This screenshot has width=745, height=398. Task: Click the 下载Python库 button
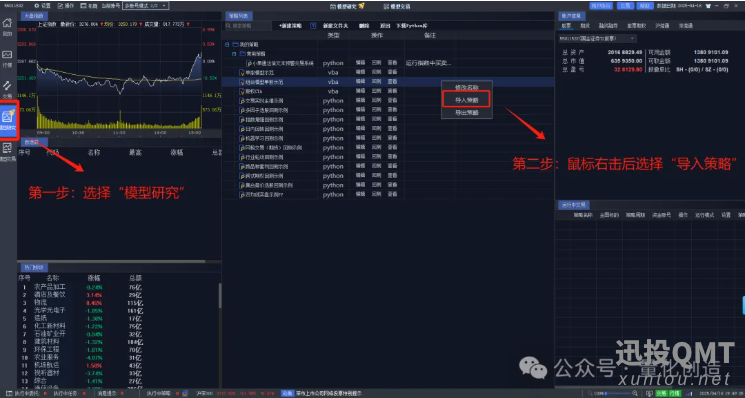411,26
